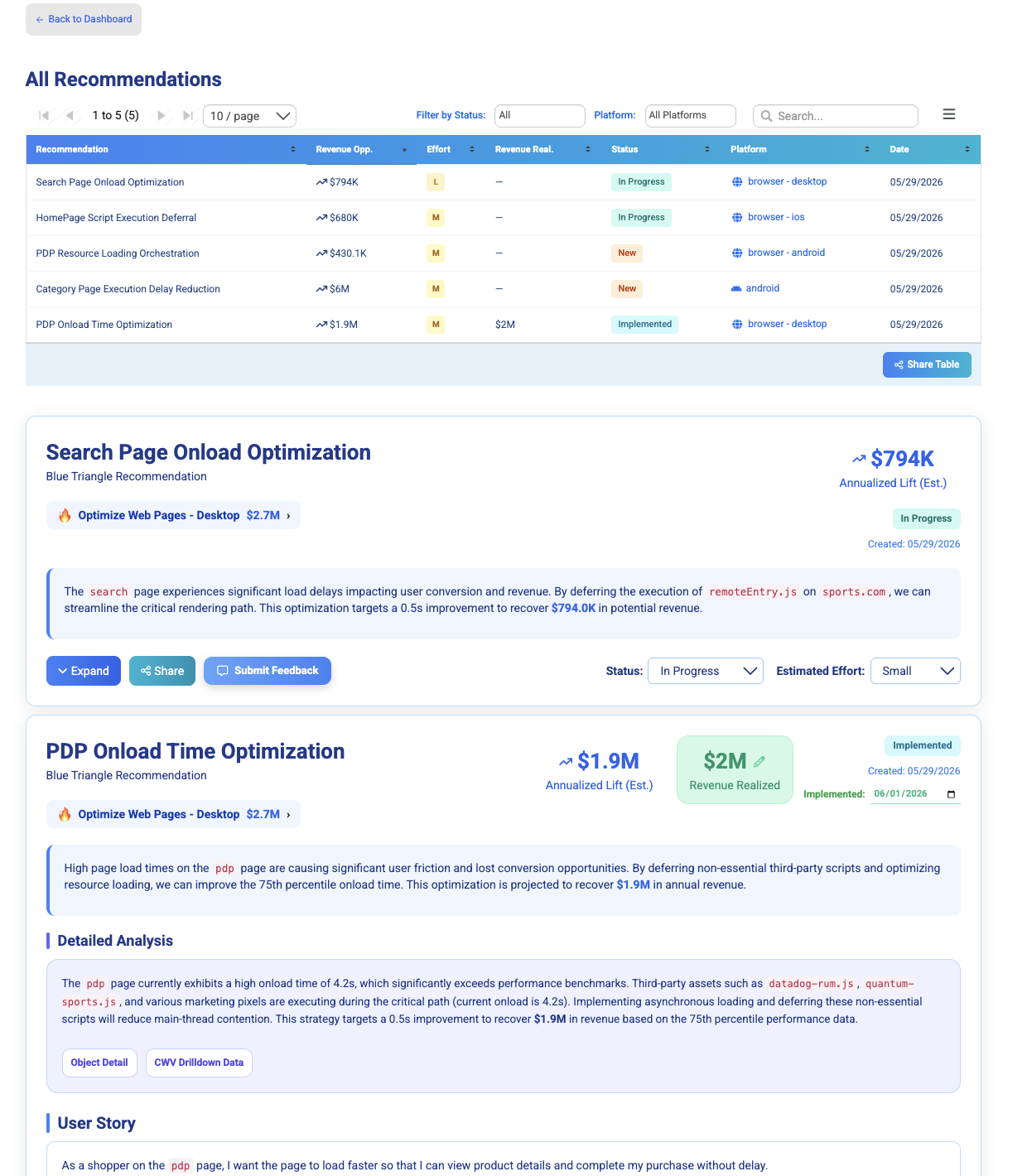Sort by Revenue Opp. column
The width and height of the screenshot is (1027, 1176).
(x=360, y=150)
